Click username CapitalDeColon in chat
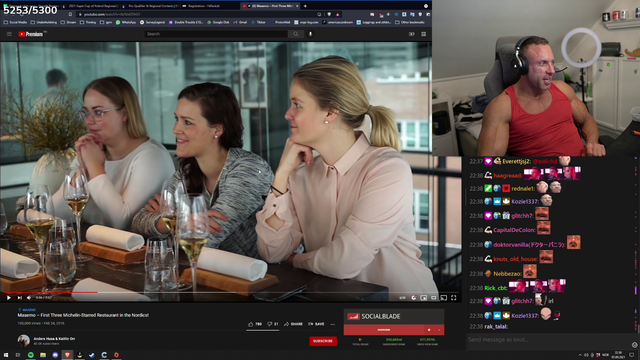The width and height of the screenshot is (640, 360). [x=514, y=230]
